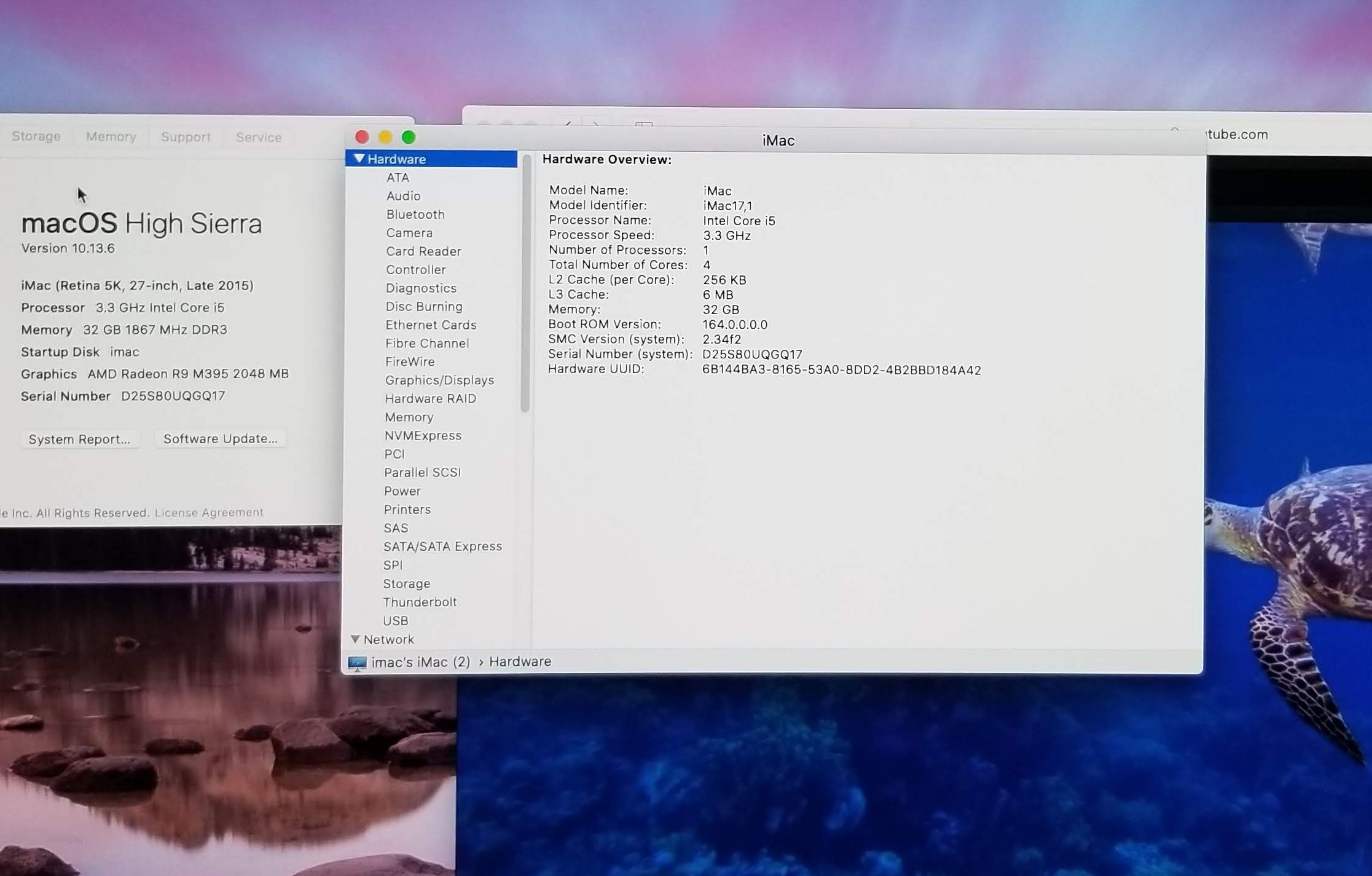1372x876 pixels.
Task: Select Graphics/Displays in the sidebar
Action: coord(439,380)
